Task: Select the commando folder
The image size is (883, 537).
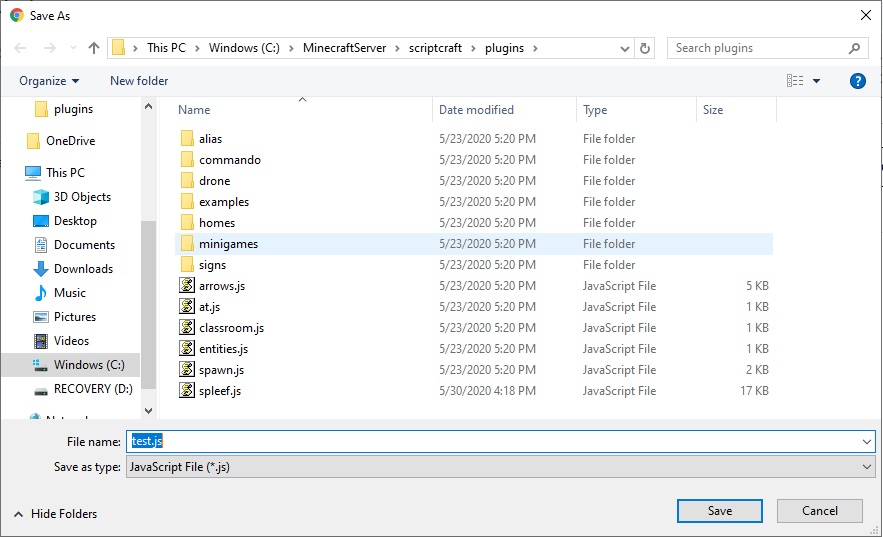Action: point(230,160)
